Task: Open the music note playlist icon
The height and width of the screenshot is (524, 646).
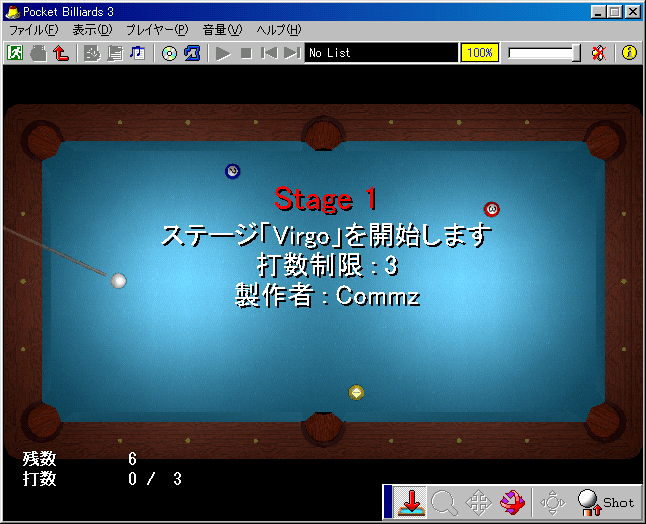Action: (138, 53)
